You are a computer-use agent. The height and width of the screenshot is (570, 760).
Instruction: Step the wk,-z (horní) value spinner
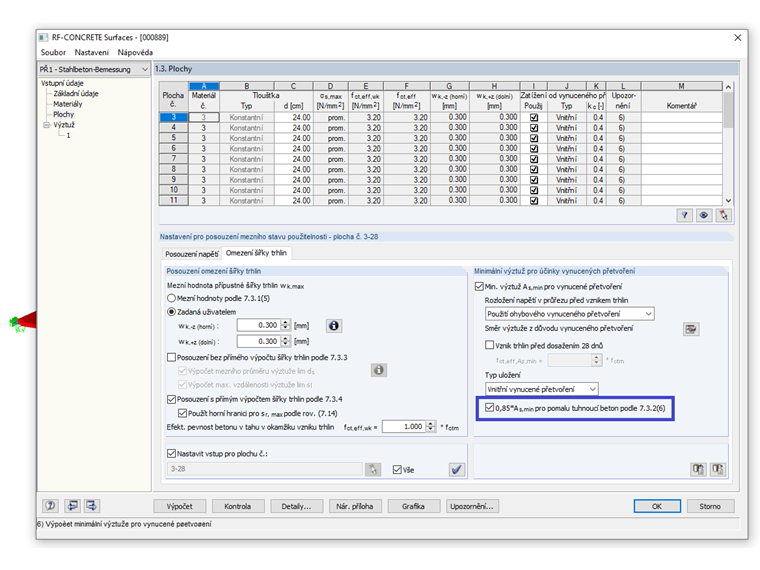tap(285, 325)
